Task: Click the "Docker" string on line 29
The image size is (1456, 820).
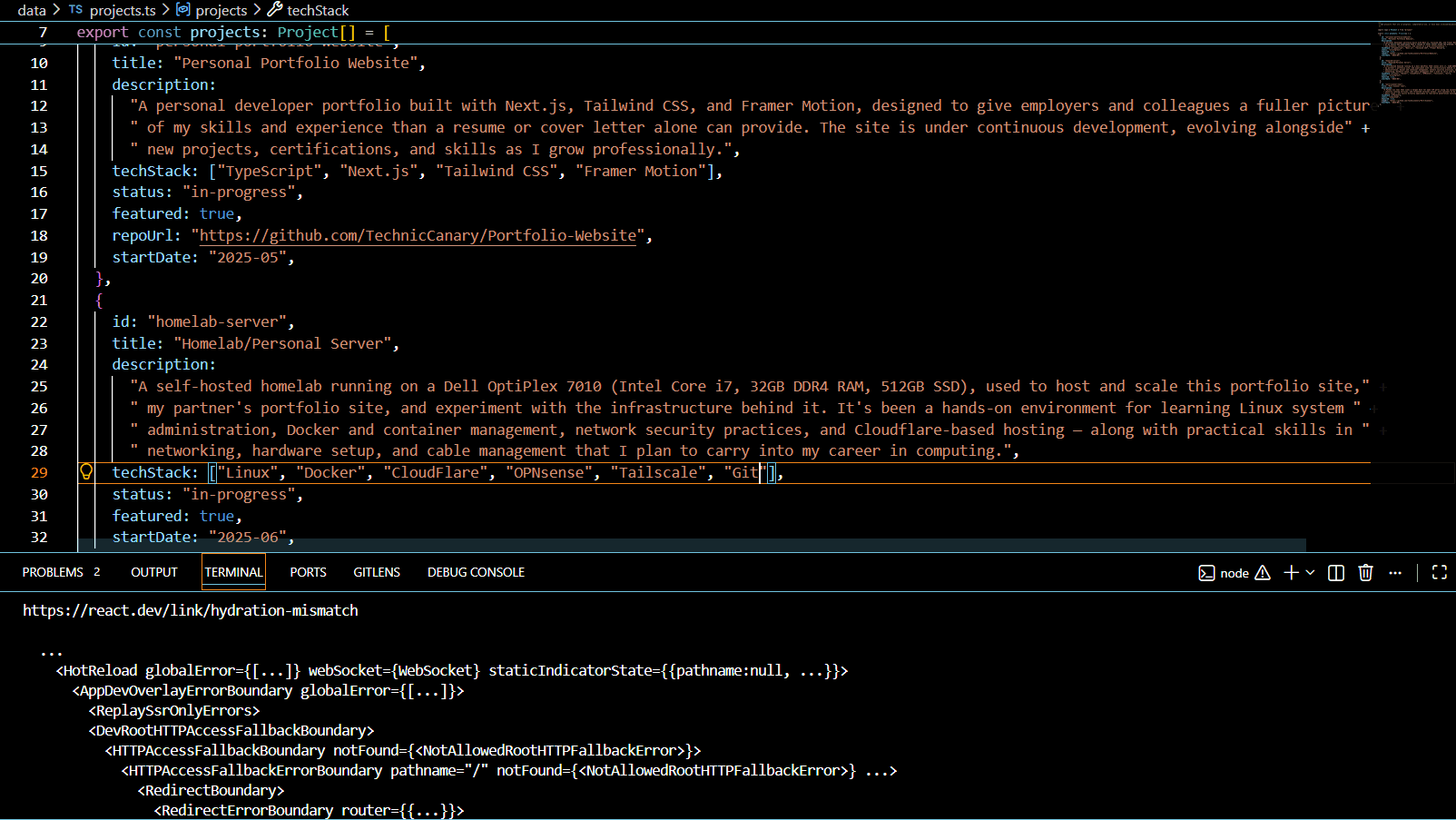Action: (x=330, y=472)
